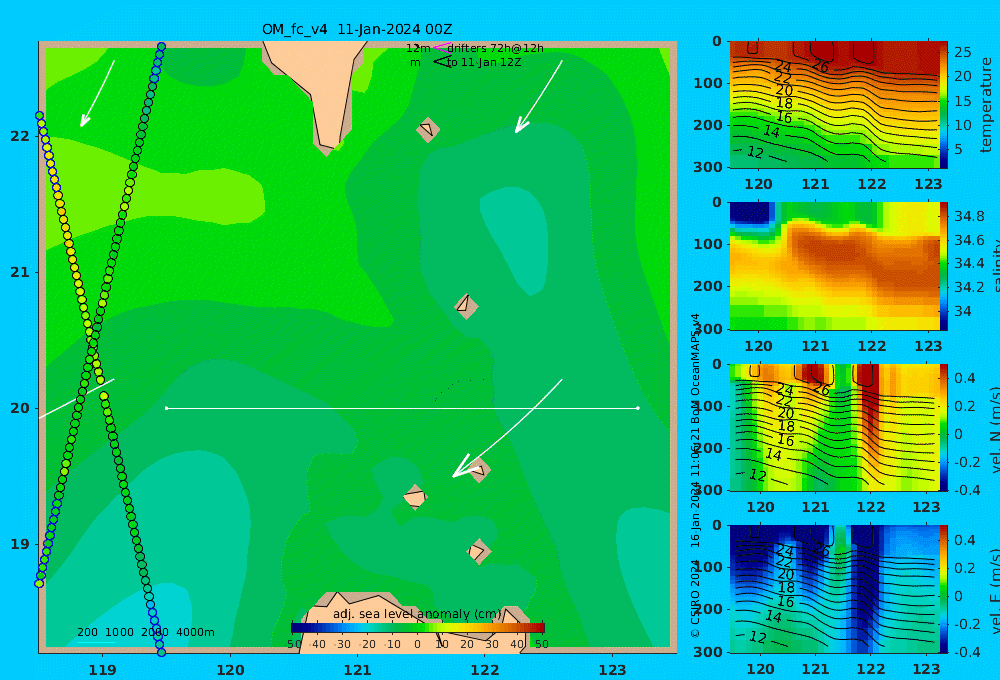Click the latitude label 20 on the map axis

coord(20,408)
